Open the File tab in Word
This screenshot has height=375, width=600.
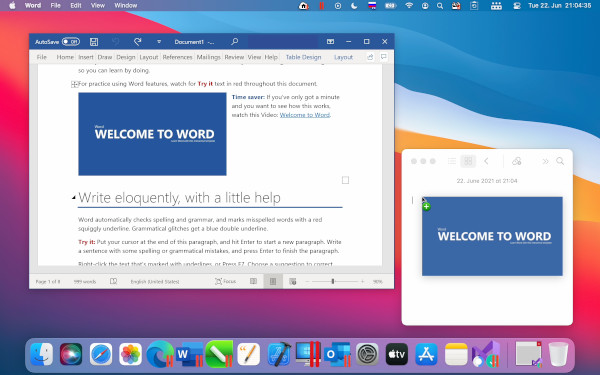42,57
